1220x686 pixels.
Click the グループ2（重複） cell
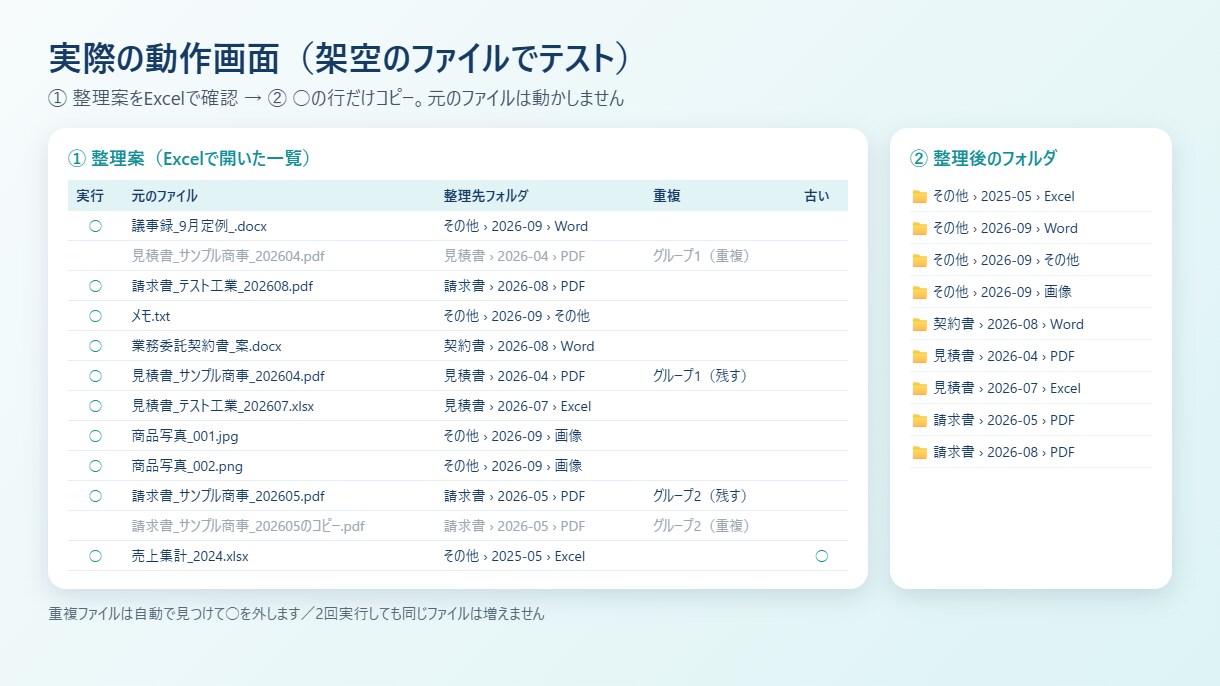click(x=701, y=526)
